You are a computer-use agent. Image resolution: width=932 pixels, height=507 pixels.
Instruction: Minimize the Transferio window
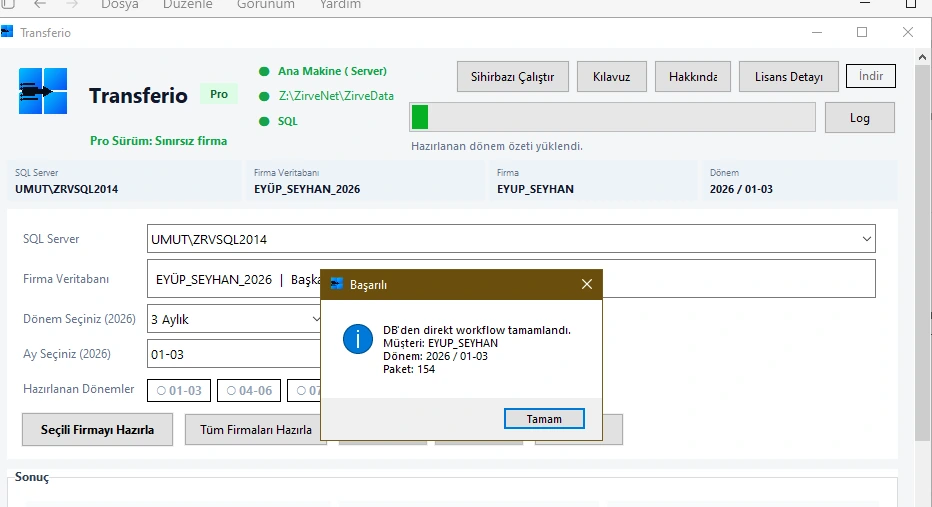pos(817,32)
